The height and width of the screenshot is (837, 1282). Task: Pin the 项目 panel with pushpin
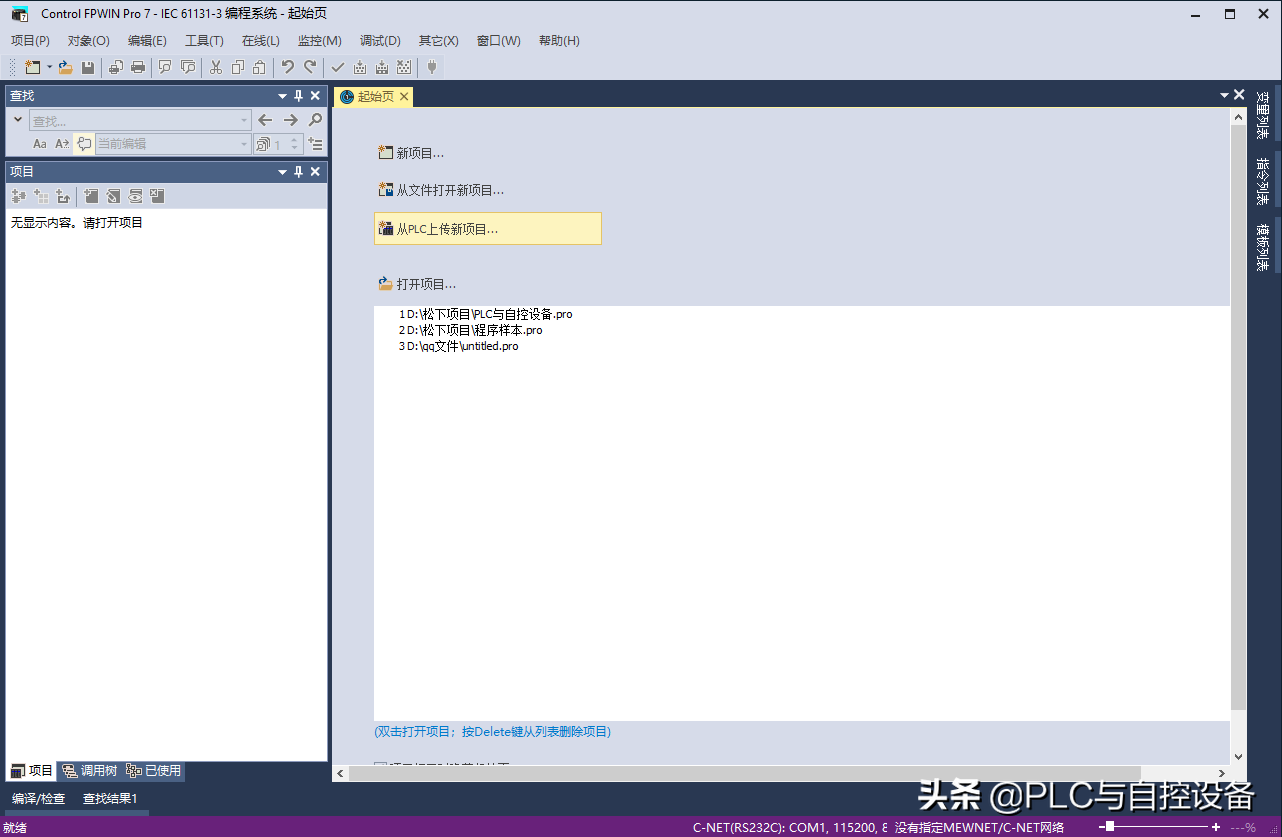pyautogui.click(x=298, y=172)
